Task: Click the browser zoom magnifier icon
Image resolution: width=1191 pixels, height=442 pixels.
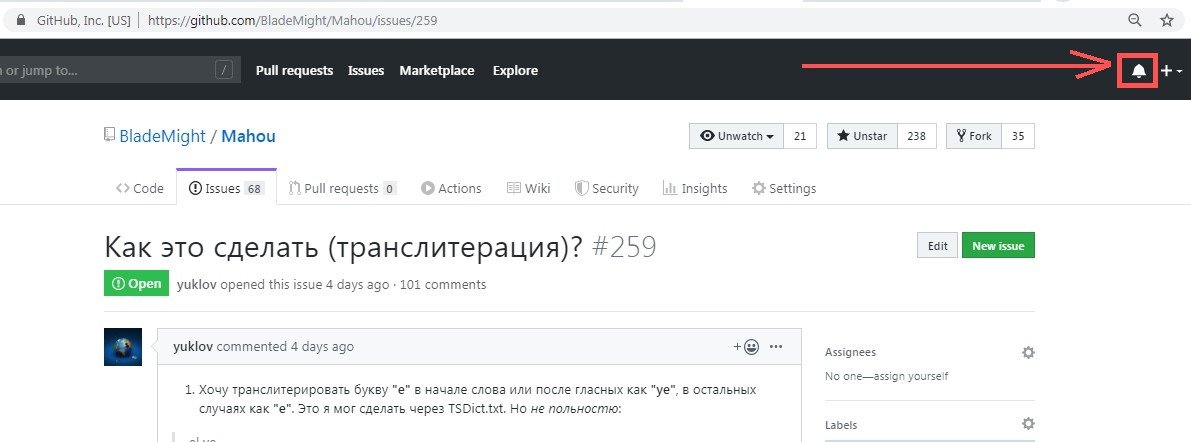Action: point(1134,21)
